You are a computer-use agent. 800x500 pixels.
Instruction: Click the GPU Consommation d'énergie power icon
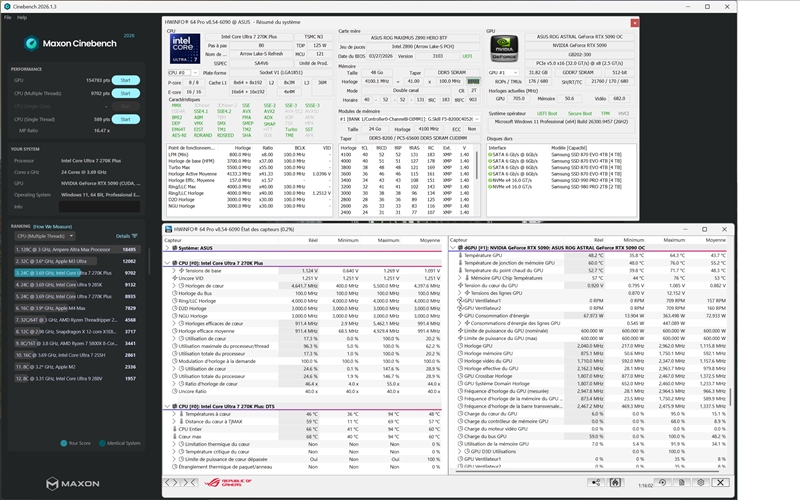pyautogui.click(x=460, y=316)
